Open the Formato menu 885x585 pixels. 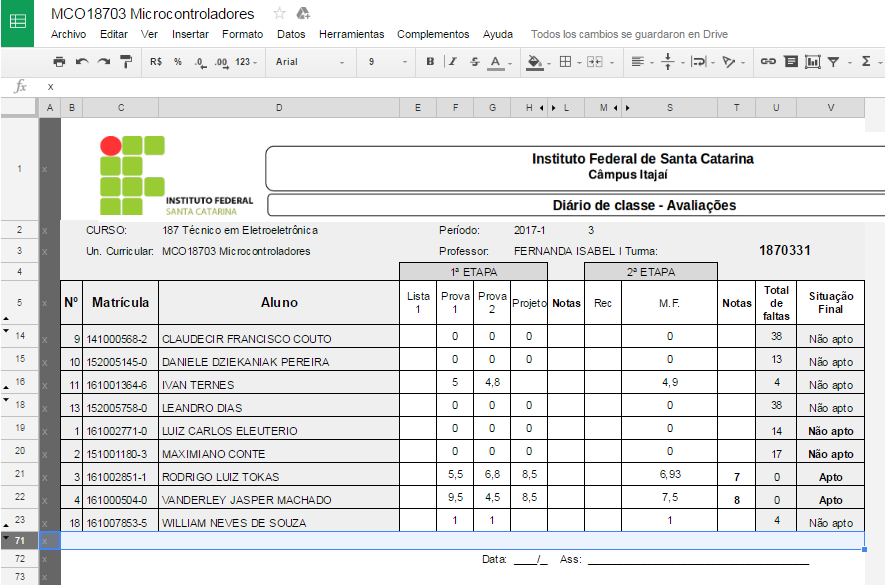point(242,34)
